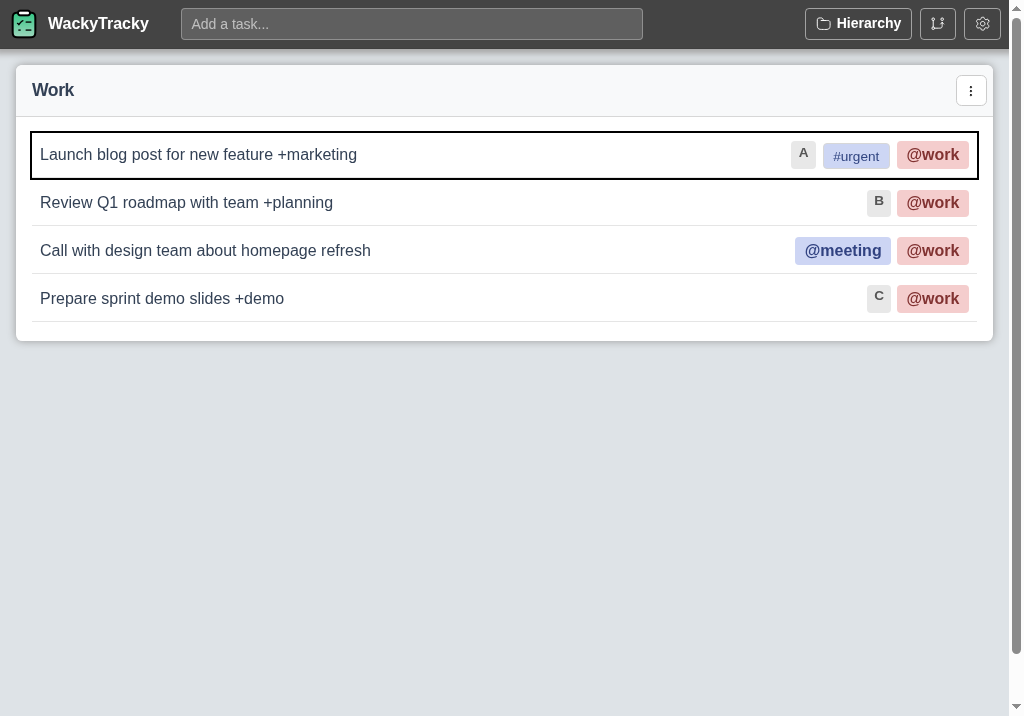Toggle the #urgent tag on the blog post task
The image size is (1024, 716).
coord(856,156)
